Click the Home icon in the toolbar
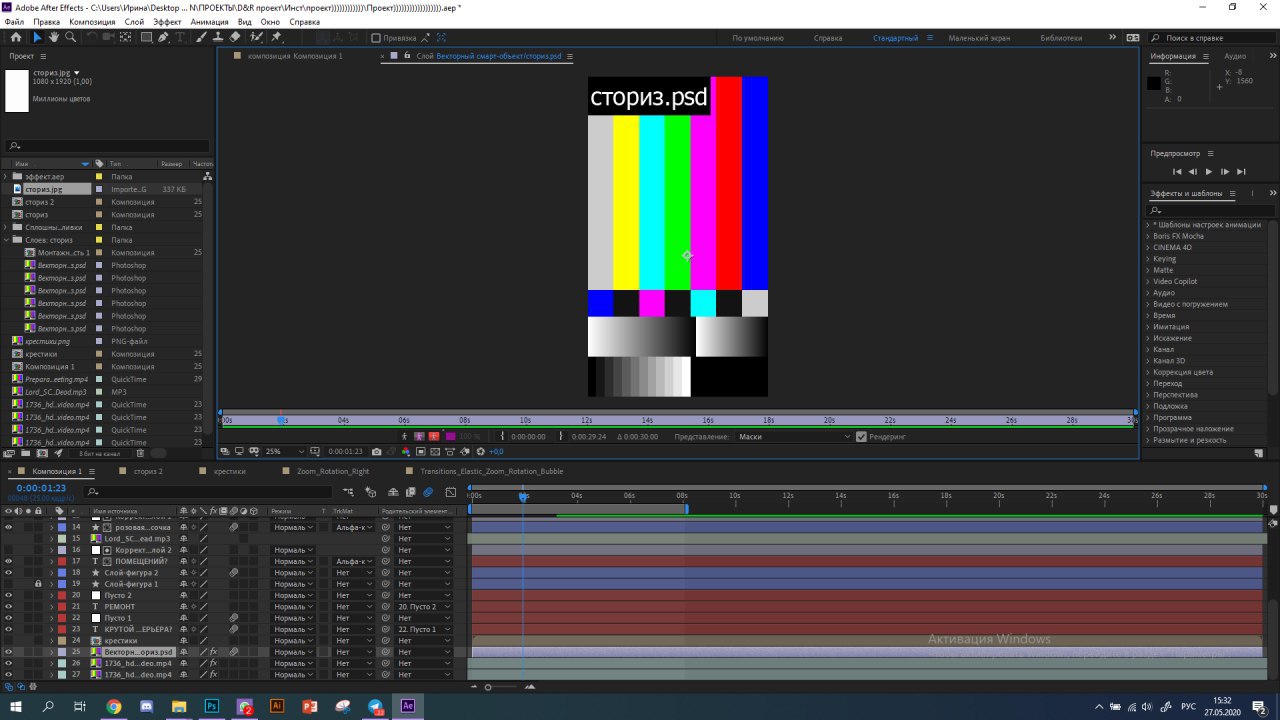The image size is (1280, 720). click(x=15, y=37)
